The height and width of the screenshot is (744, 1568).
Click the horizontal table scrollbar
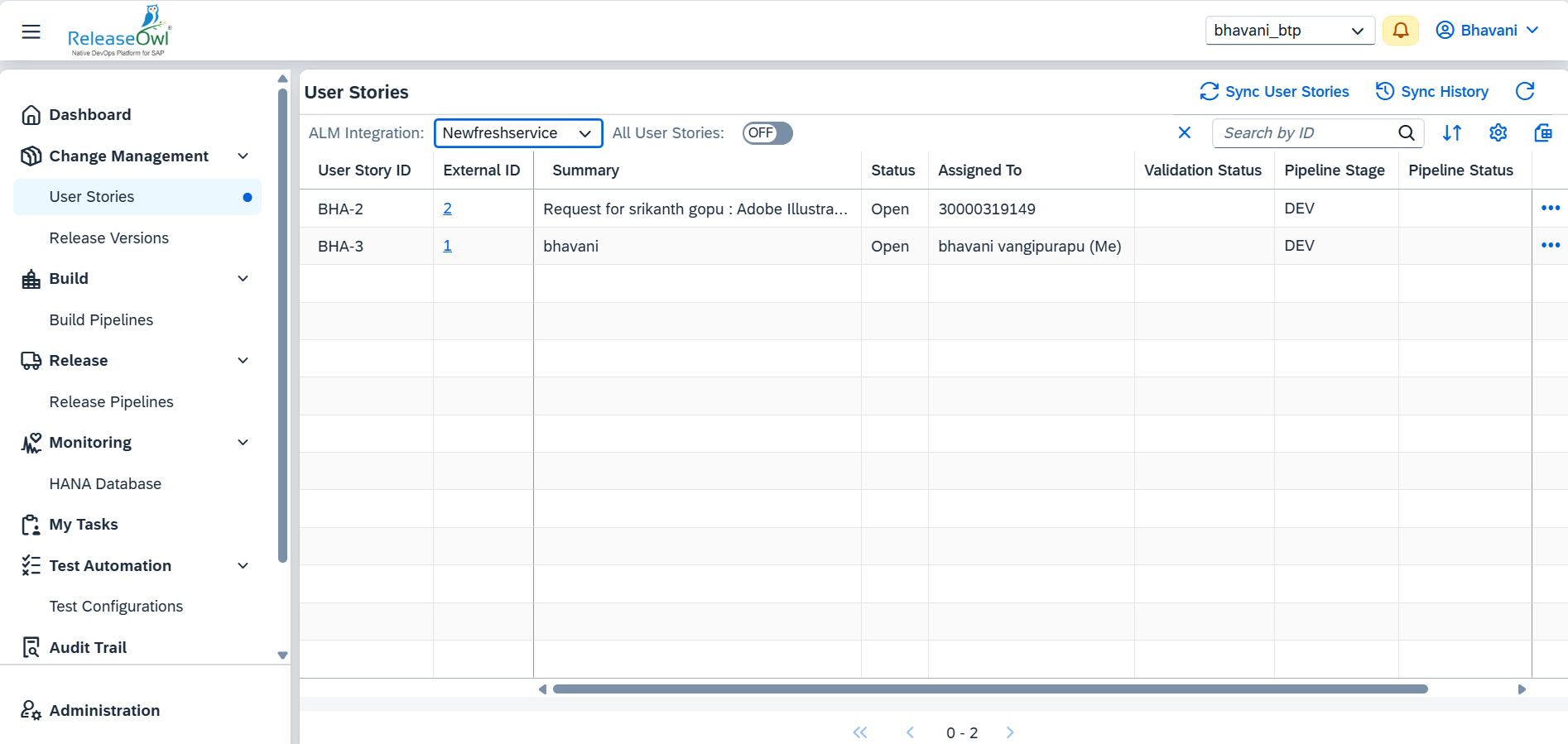pos(989,689)
